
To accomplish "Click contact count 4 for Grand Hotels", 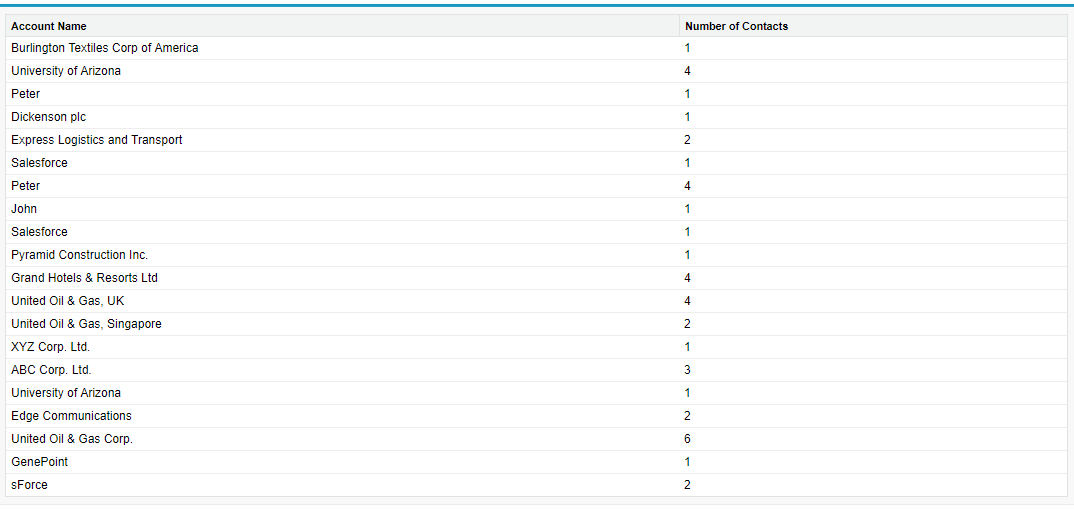I will pos(687,278).
